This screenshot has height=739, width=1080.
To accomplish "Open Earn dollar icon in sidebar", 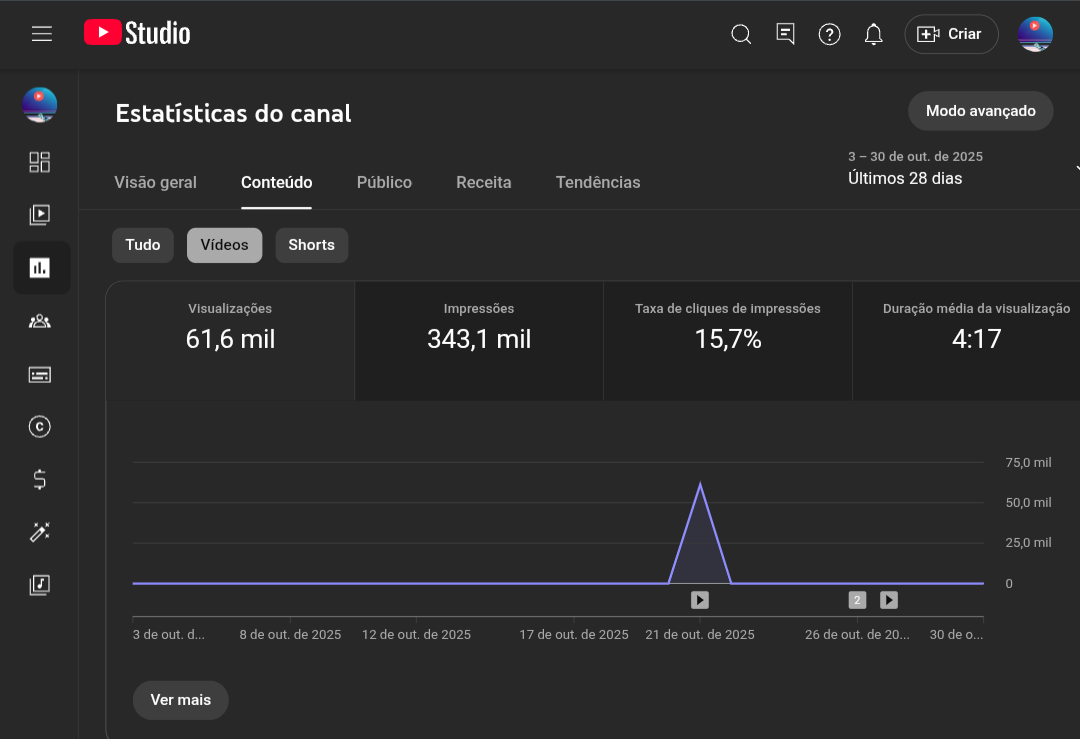I will click(40, 480).
